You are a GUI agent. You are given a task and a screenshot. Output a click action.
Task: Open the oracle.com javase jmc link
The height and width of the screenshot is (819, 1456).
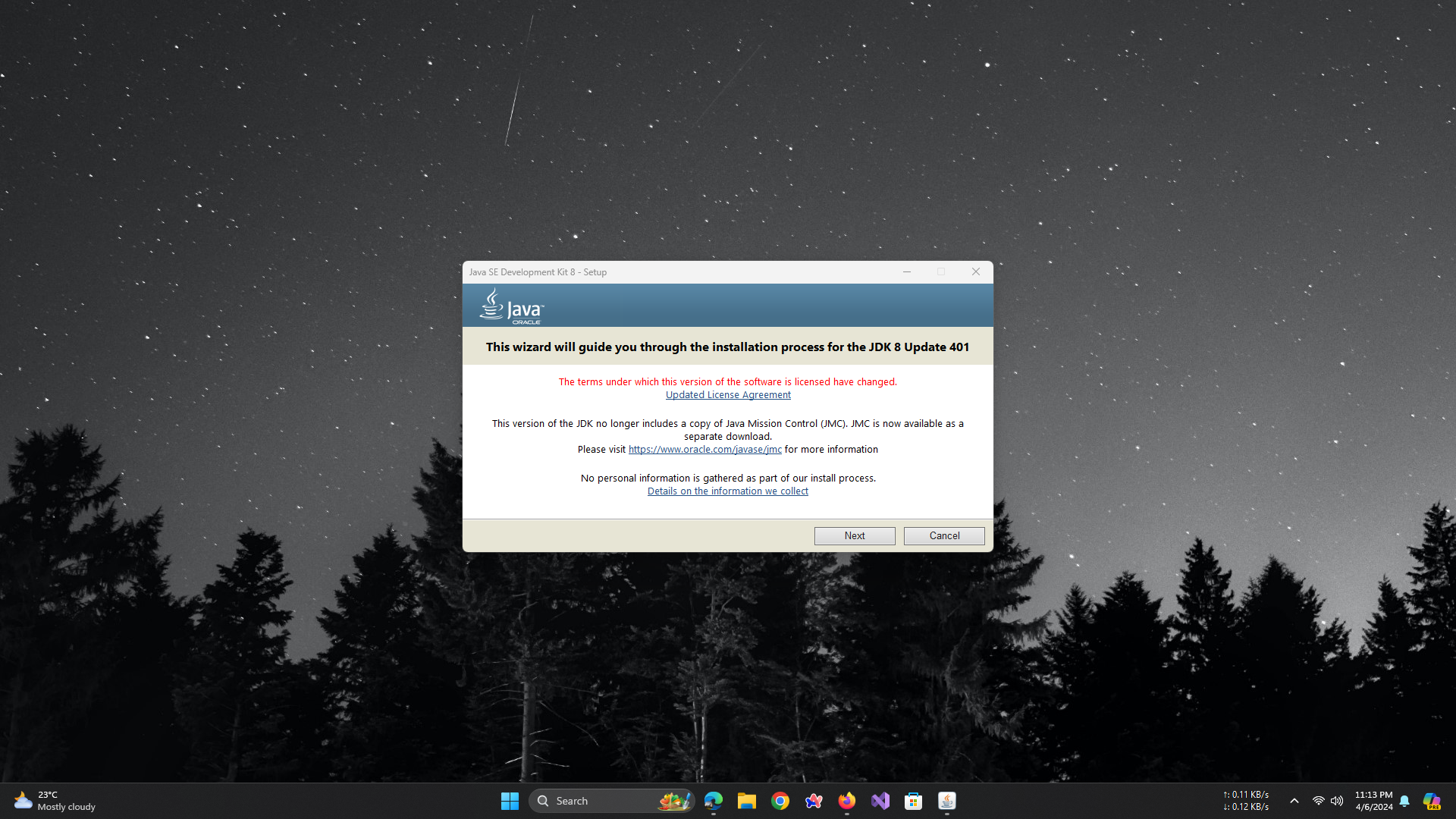704,450
